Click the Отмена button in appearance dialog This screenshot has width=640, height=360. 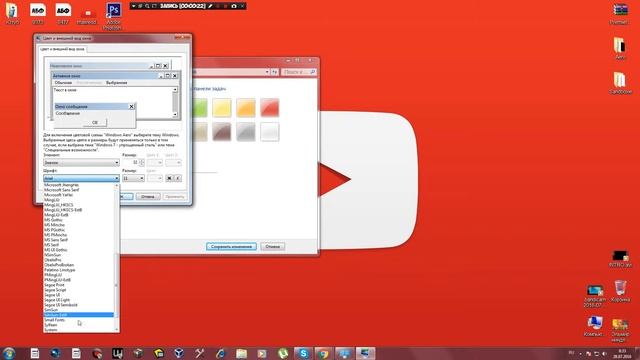pos(148,197)
